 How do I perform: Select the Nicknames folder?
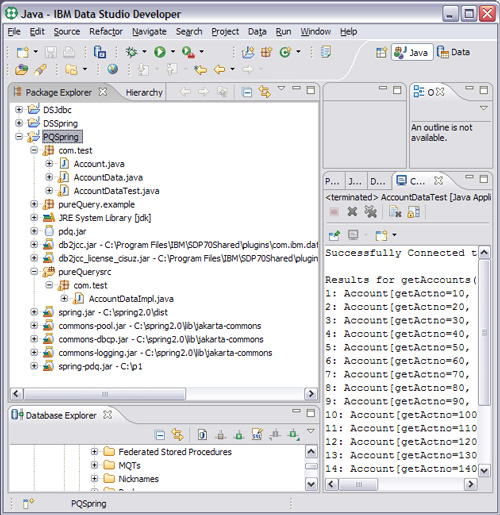tap(138, 479)
